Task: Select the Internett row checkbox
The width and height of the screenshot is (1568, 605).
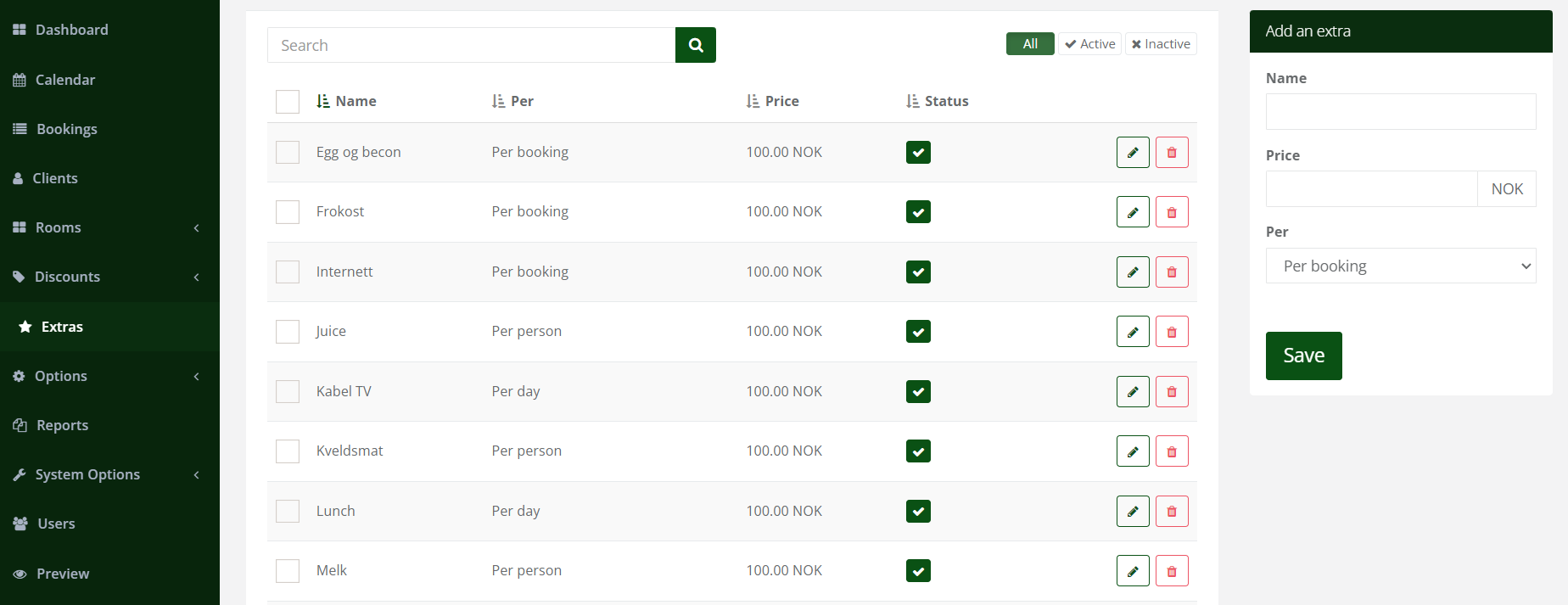Action: (x=288, y=272)
